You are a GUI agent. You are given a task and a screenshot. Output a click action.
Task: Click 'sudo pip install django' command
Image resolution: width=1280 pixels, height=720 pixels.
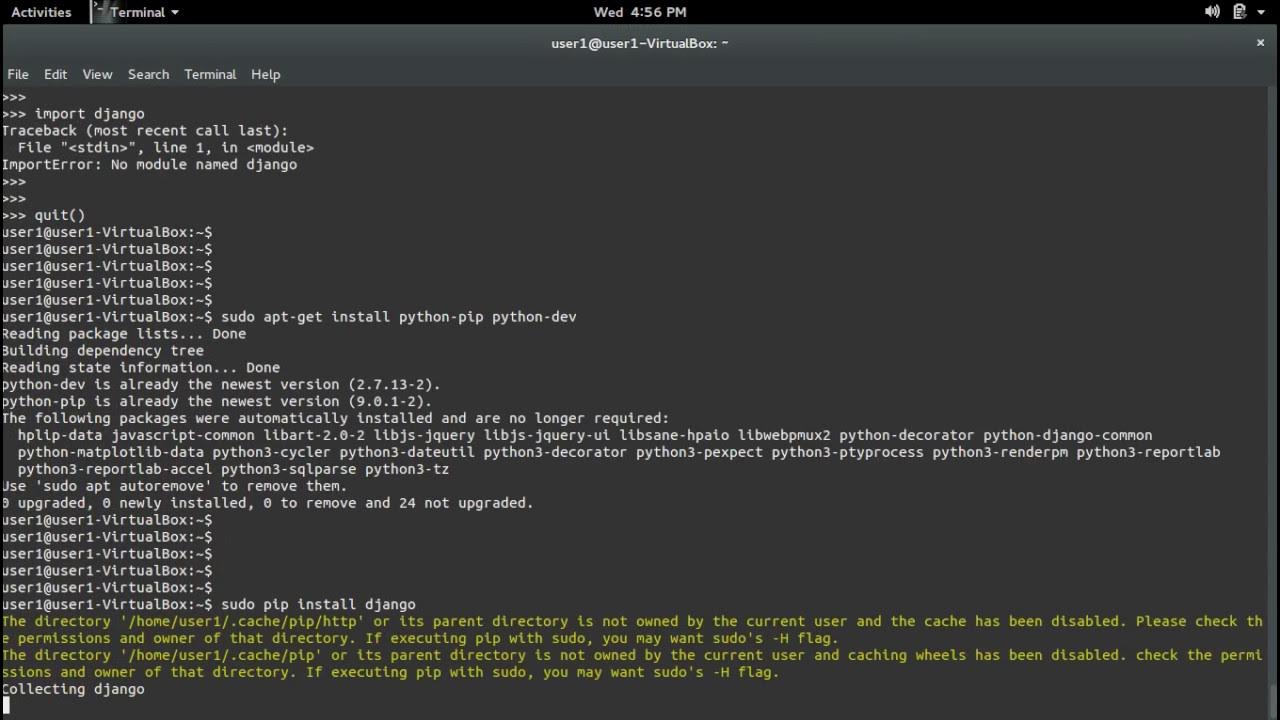tap(318, 604)
